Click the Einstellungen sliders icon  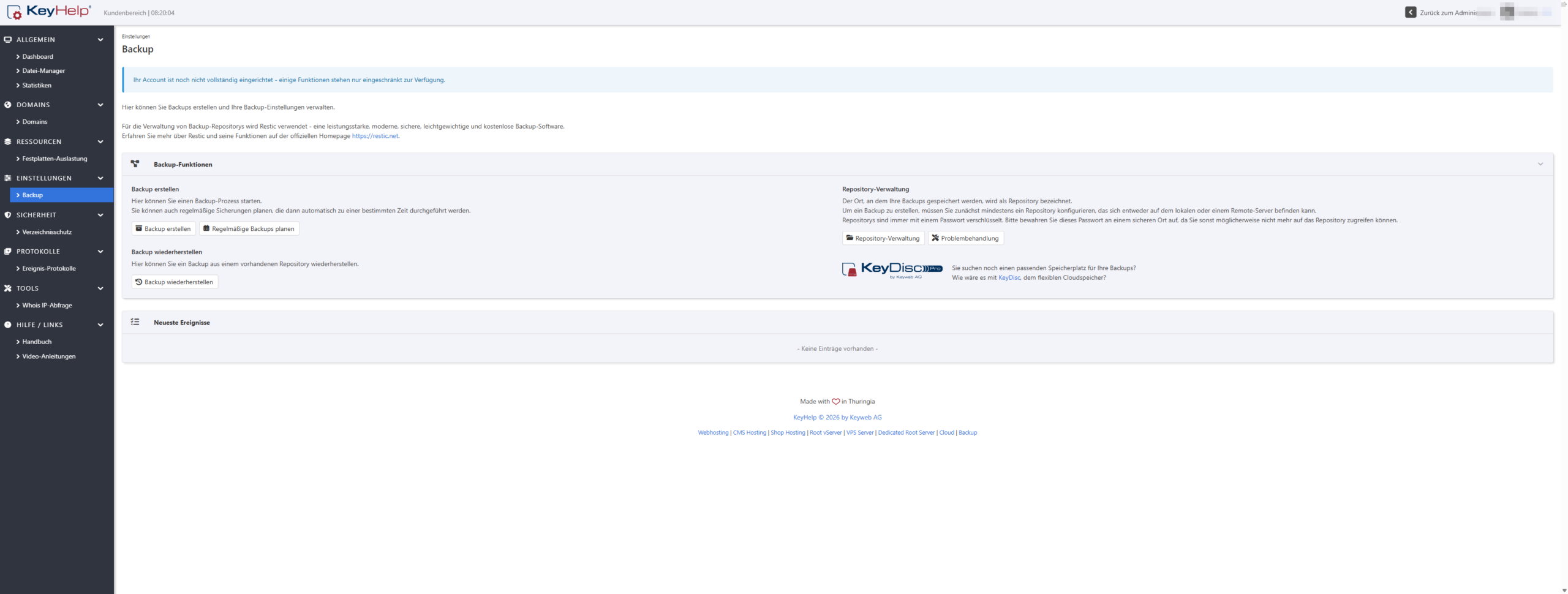(8, 178)
